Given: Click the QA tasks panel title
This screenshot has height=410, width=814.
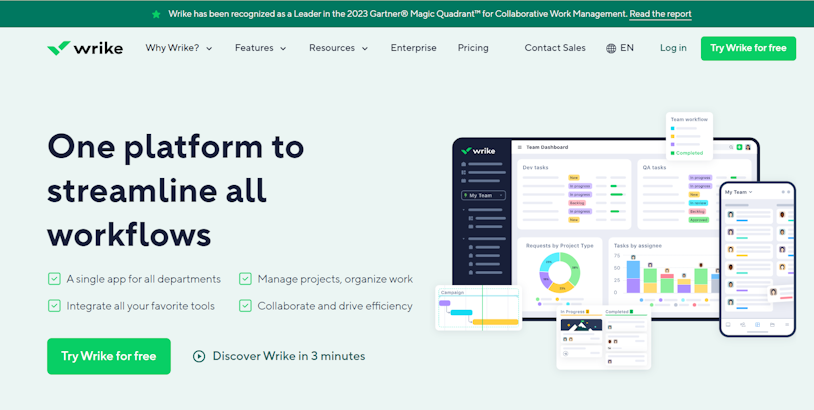Looking at the screenshot, I should coord(654,168).
